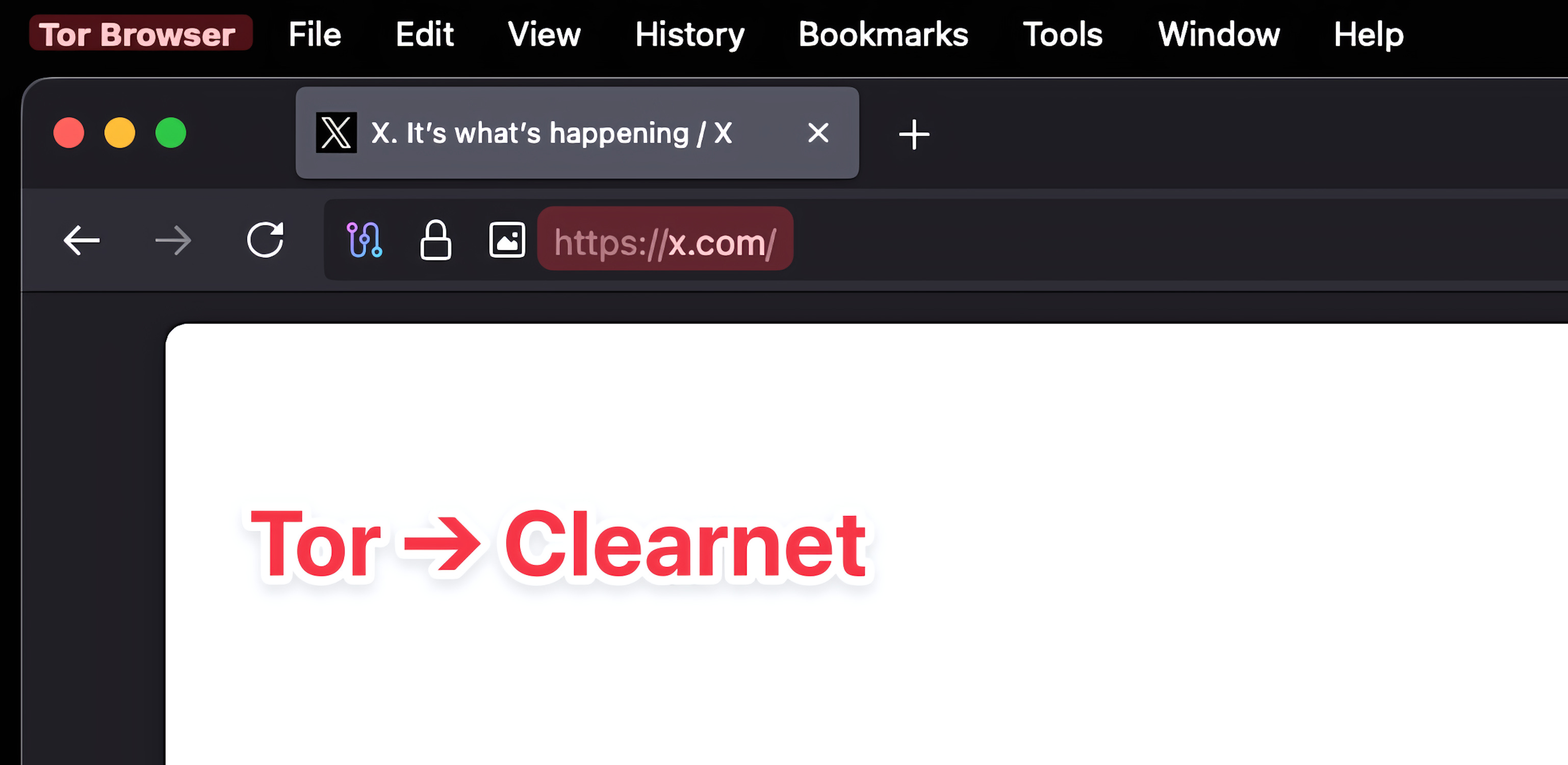1568x765 pixels.
Task: Open the Tor circuit display icon
Action: (x=364, y=240)
